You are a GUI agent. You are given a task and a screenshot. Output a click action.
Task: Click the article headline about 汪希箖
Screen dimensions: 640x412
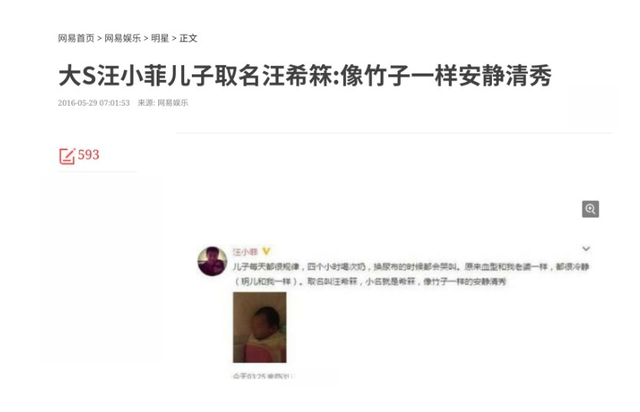click(x=305, y=76)
